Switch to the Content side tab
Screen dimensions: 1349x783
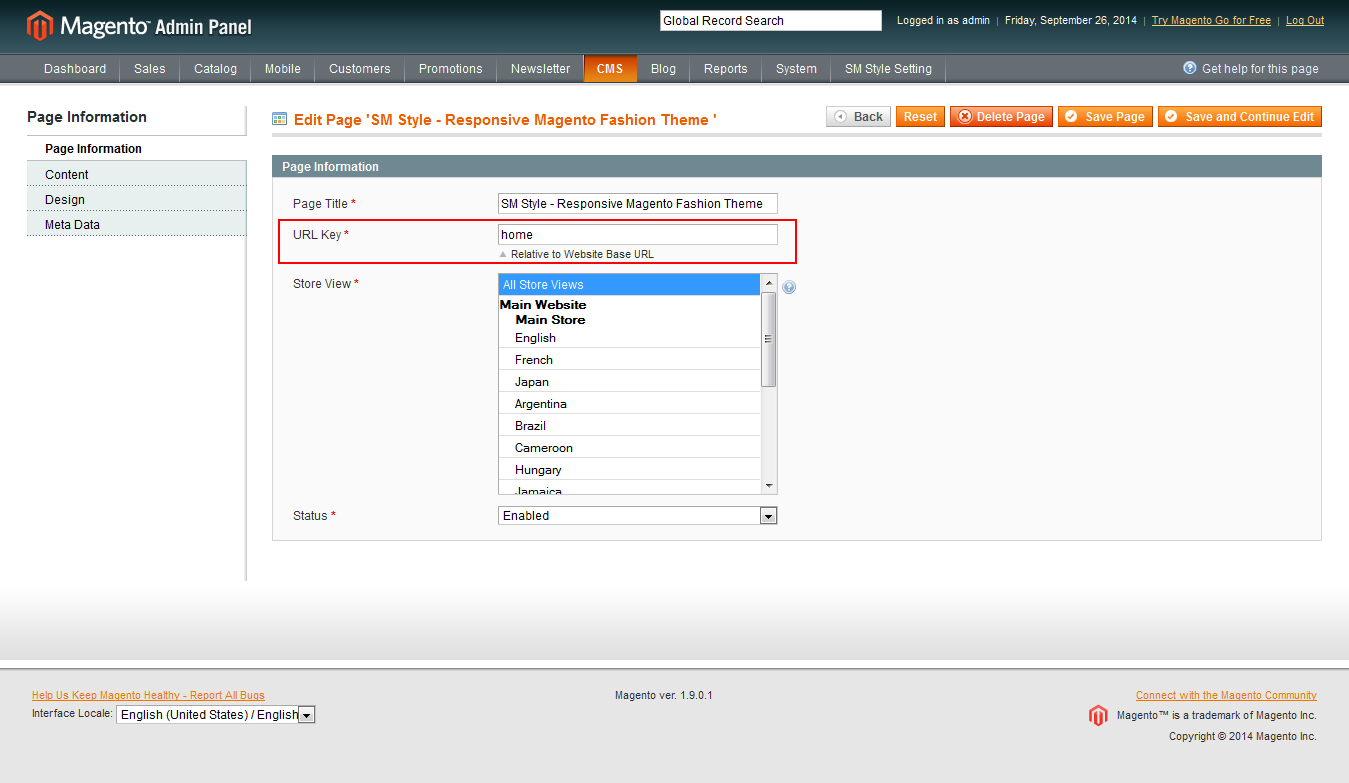pyautogui.click(x=136, y=174)
